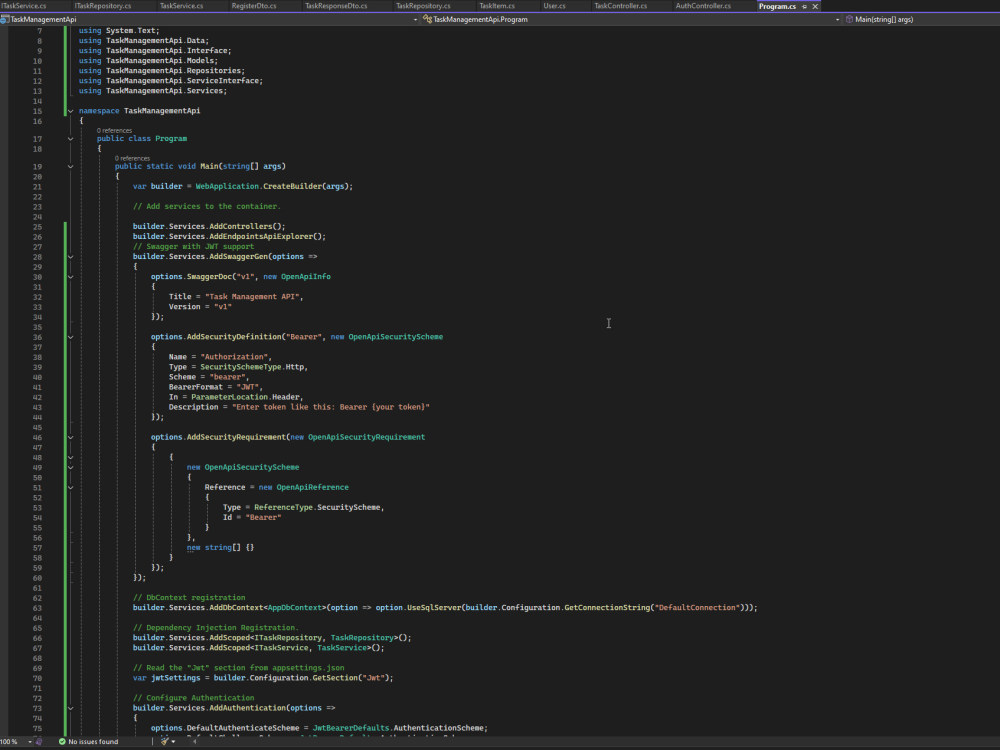Image resolution: width=1000 pixels, height=750 pixels.
Task: Open the 100 % zoom level dropdown
Action: pyautogui.click(x=30, y=742)
